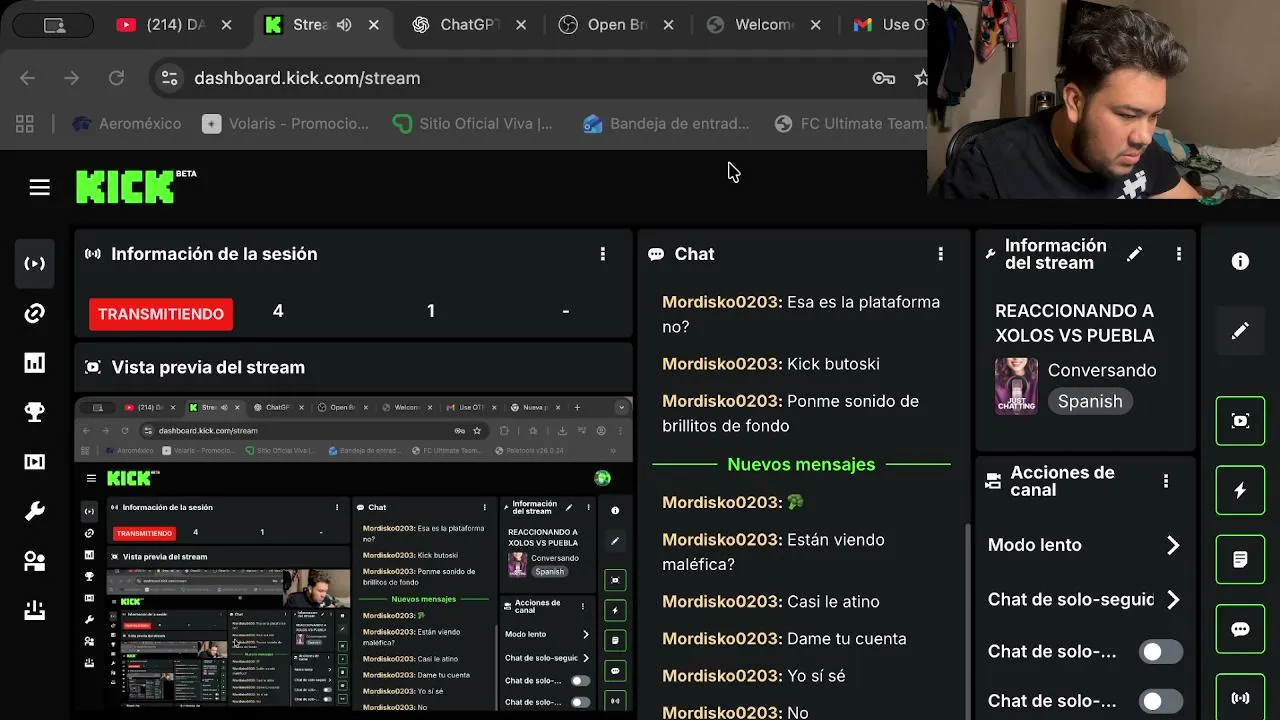Click the address bar URL dashboard.kick.com/stream
The height and width of the screenshot is (720, 1280).
click(307, 78)
